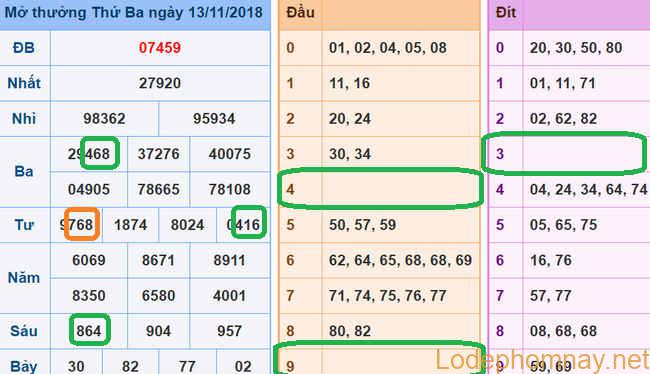
Task: Click Đít values '01, 11, 71'
Action: [563, 83]
